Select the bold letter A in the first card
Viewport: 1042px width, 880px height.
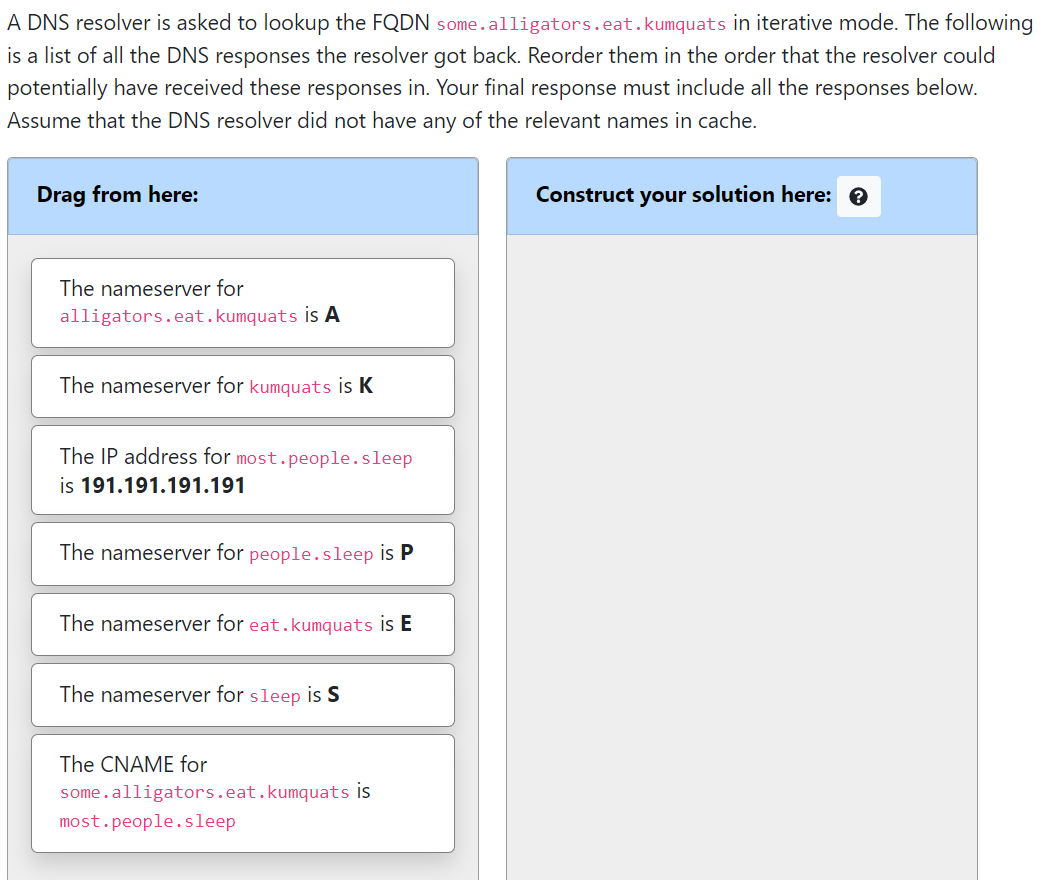click(x=330, y=314)
